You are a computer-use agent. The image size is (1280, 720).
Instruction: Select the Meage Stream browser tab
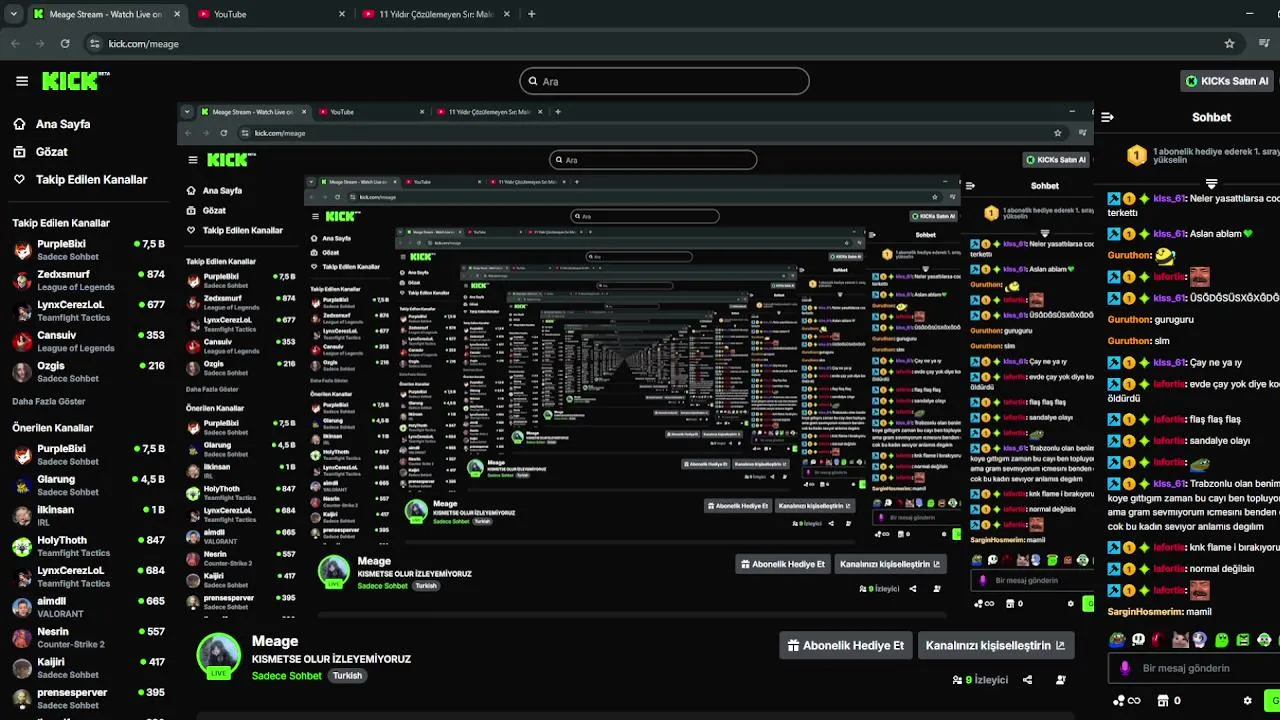pos(106,14)
